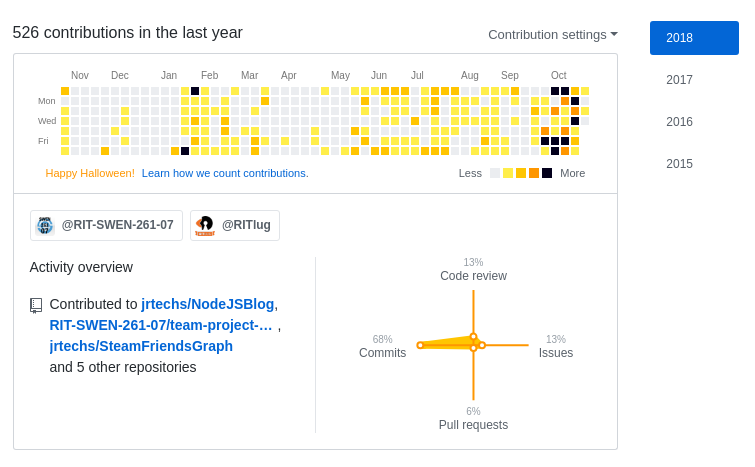
Task: Open the Contribution settings dropdown
Action: pyautogui.click(x=552, y=34)
